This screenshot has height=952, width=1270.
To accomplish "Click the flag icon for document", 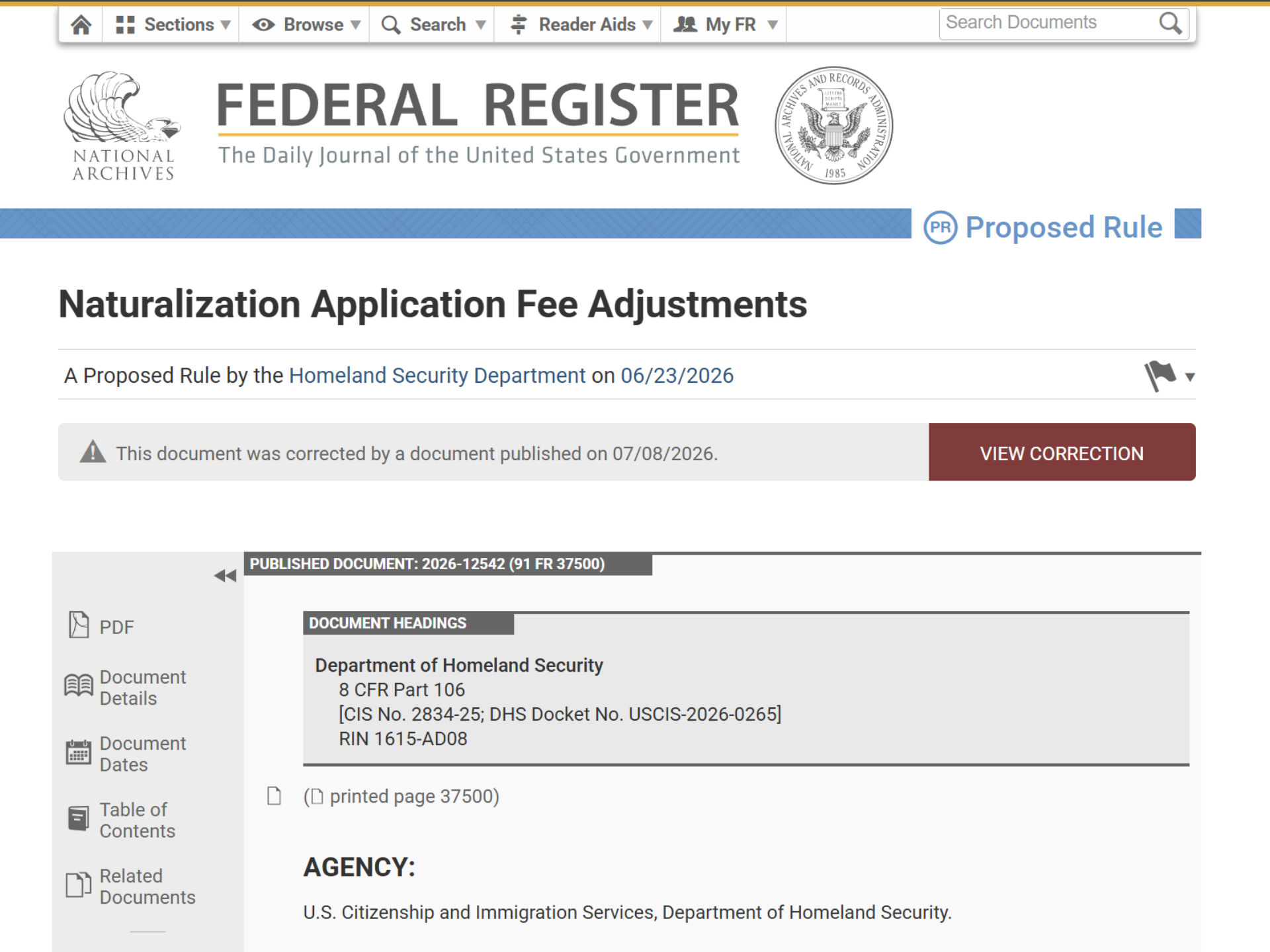I will [1160, 376].
